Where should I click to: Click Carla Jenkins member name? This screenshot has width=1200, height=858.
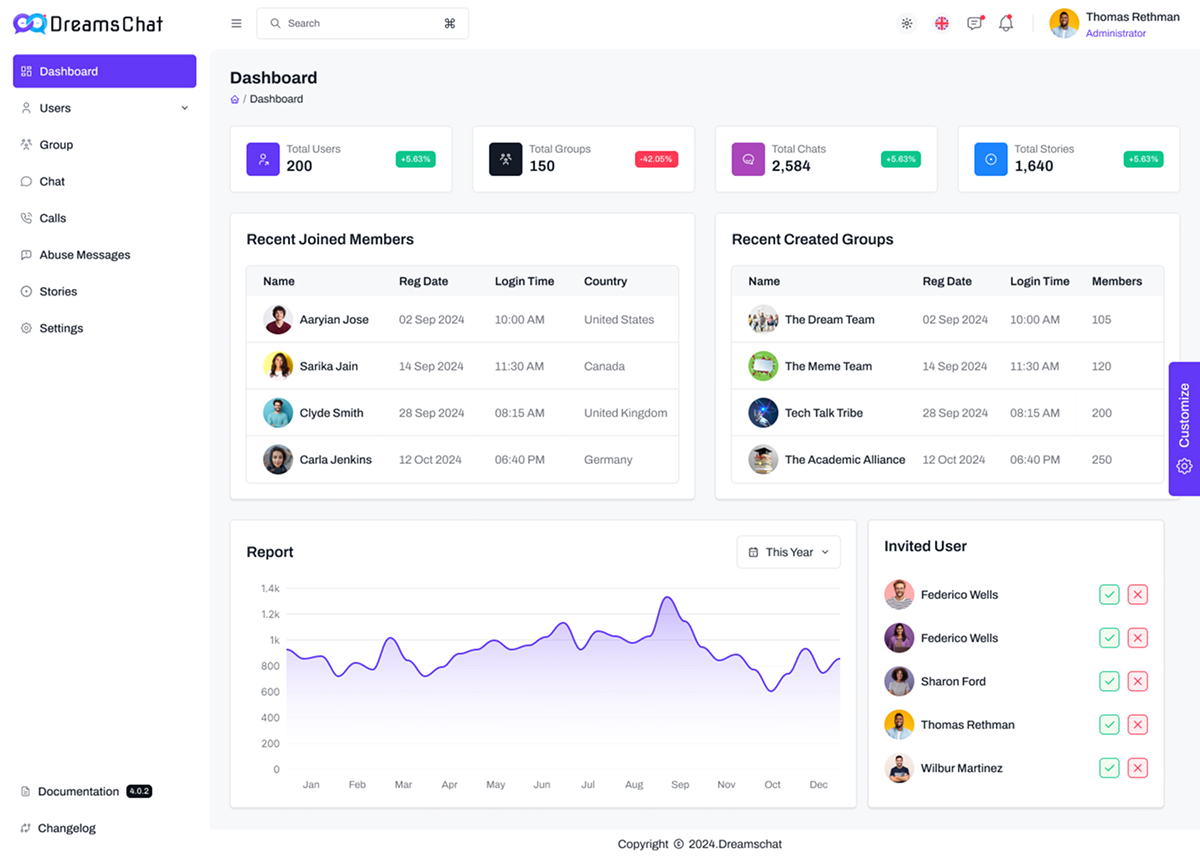tap(336, 460)
